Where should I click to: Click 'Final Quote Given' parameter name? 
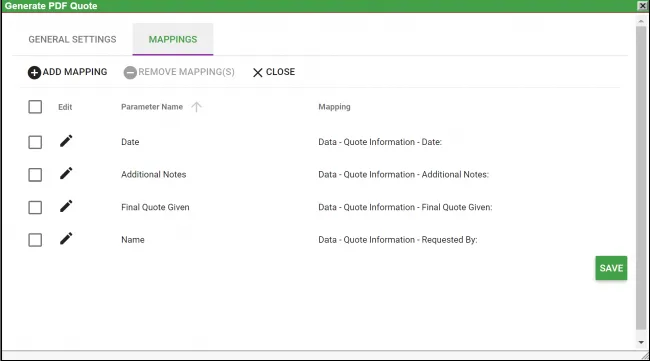pos(155,207)
